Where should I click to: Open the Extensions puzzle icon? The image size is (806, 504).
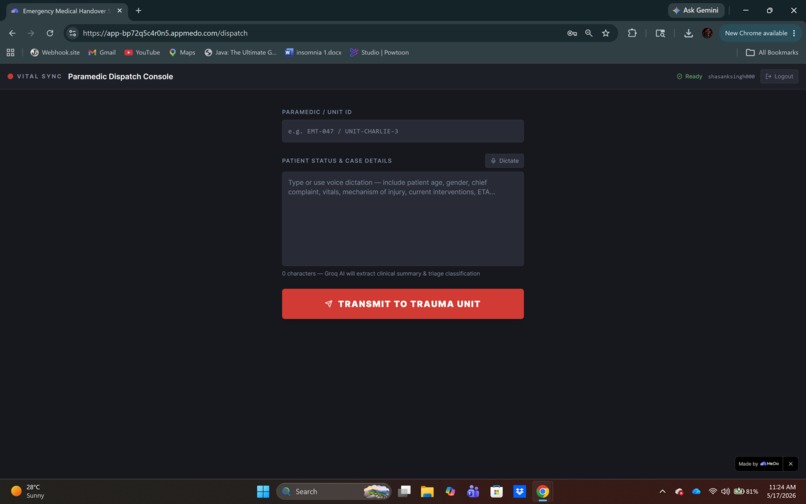pos(632,33)
